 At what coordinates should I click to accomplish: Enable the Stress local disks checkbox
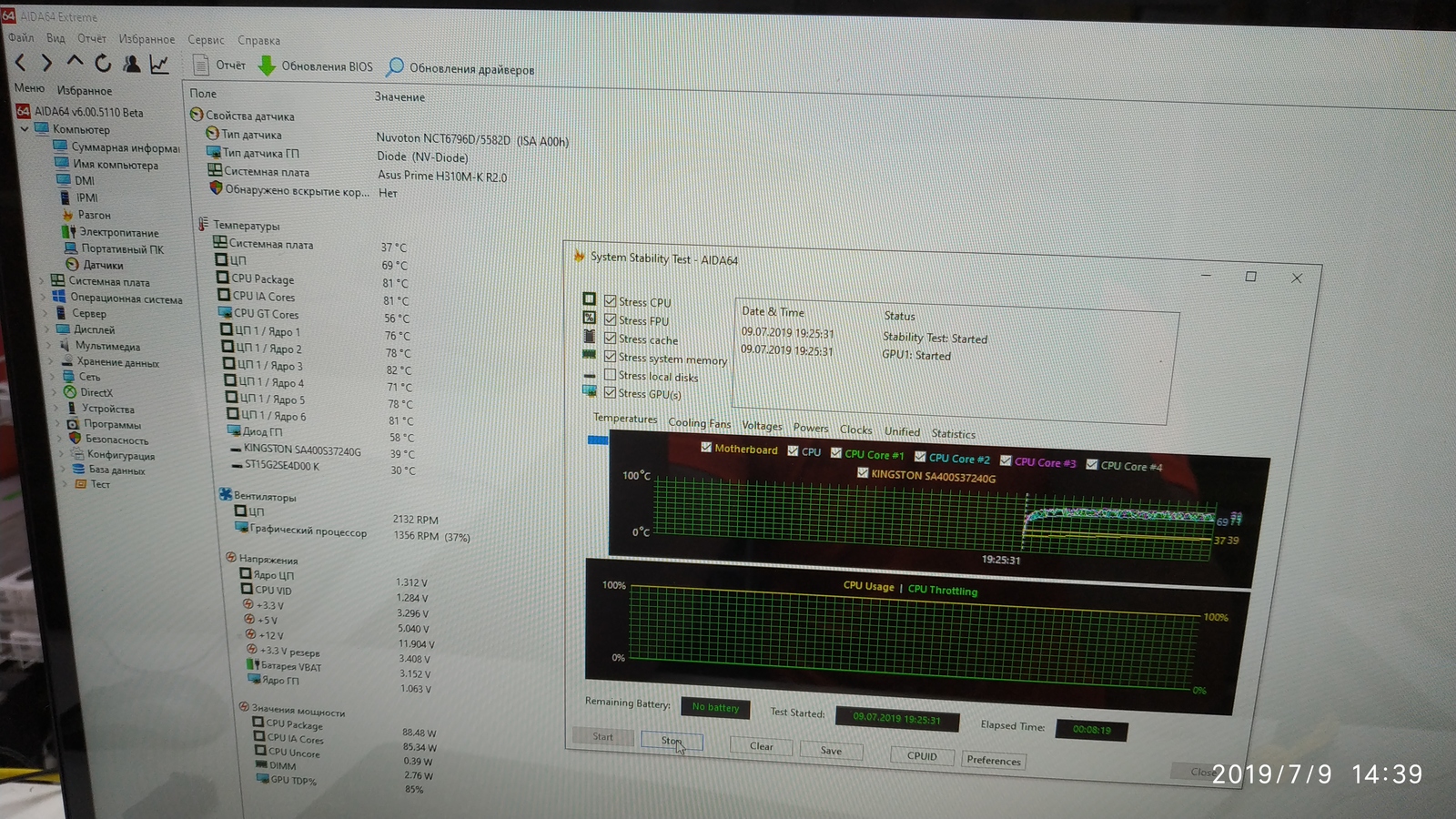coord(611,375)
